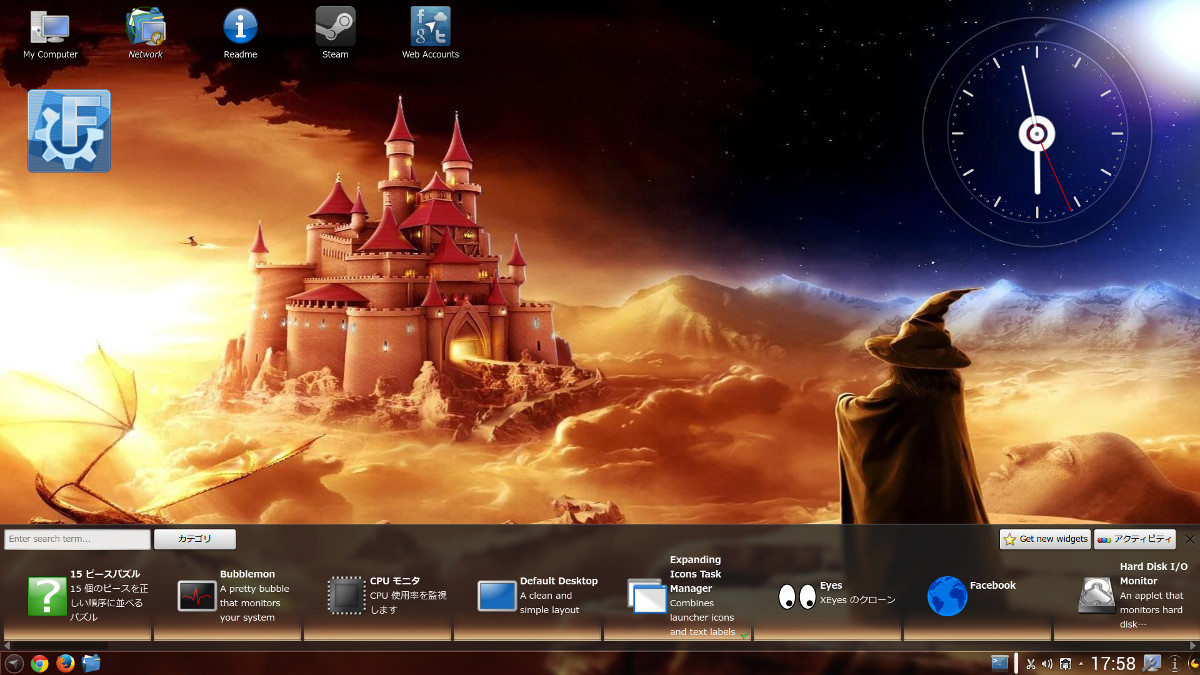
Task: Open the application launcher menu
Action: (14, 663)
